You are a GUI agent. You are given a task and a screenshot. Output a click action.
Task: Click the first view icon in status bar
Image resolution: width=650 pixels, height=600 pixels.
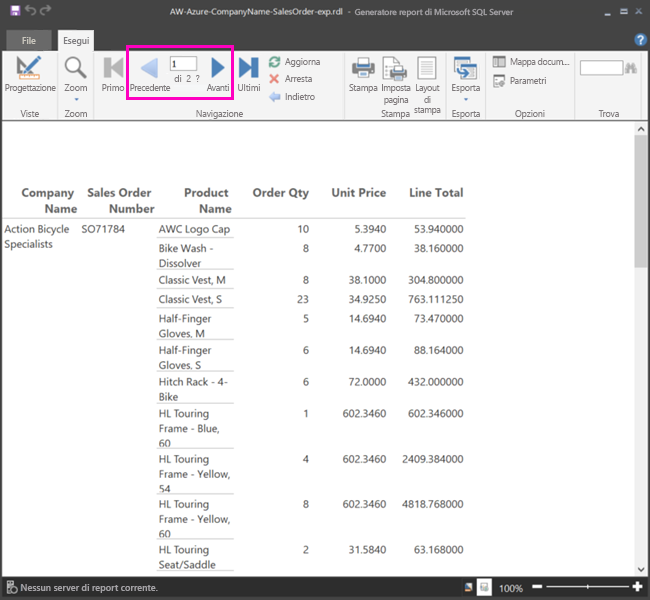coord(468,587)
